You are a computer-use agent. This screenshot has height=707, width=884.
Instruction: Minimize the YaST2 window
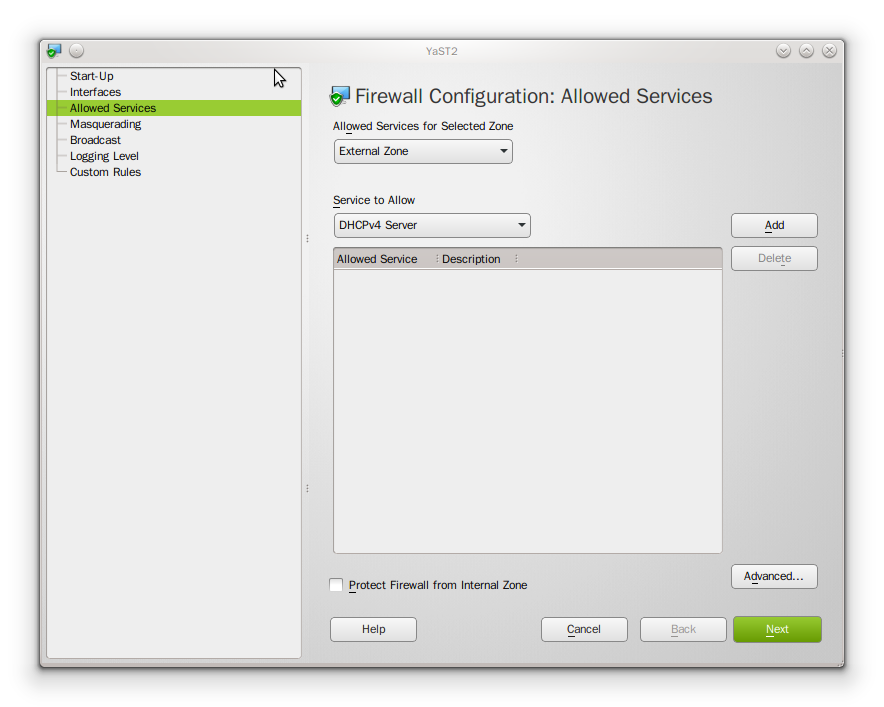[783, 51]
